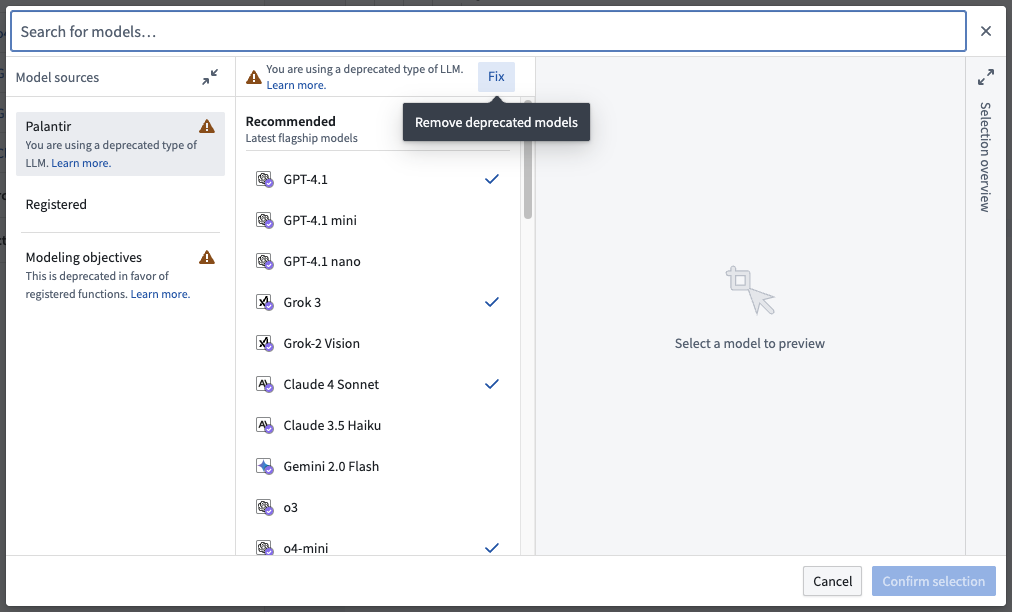Deselect the Grok 3 checkmark
Viewport: 1012px width, 612px height.
coord(492,301)
